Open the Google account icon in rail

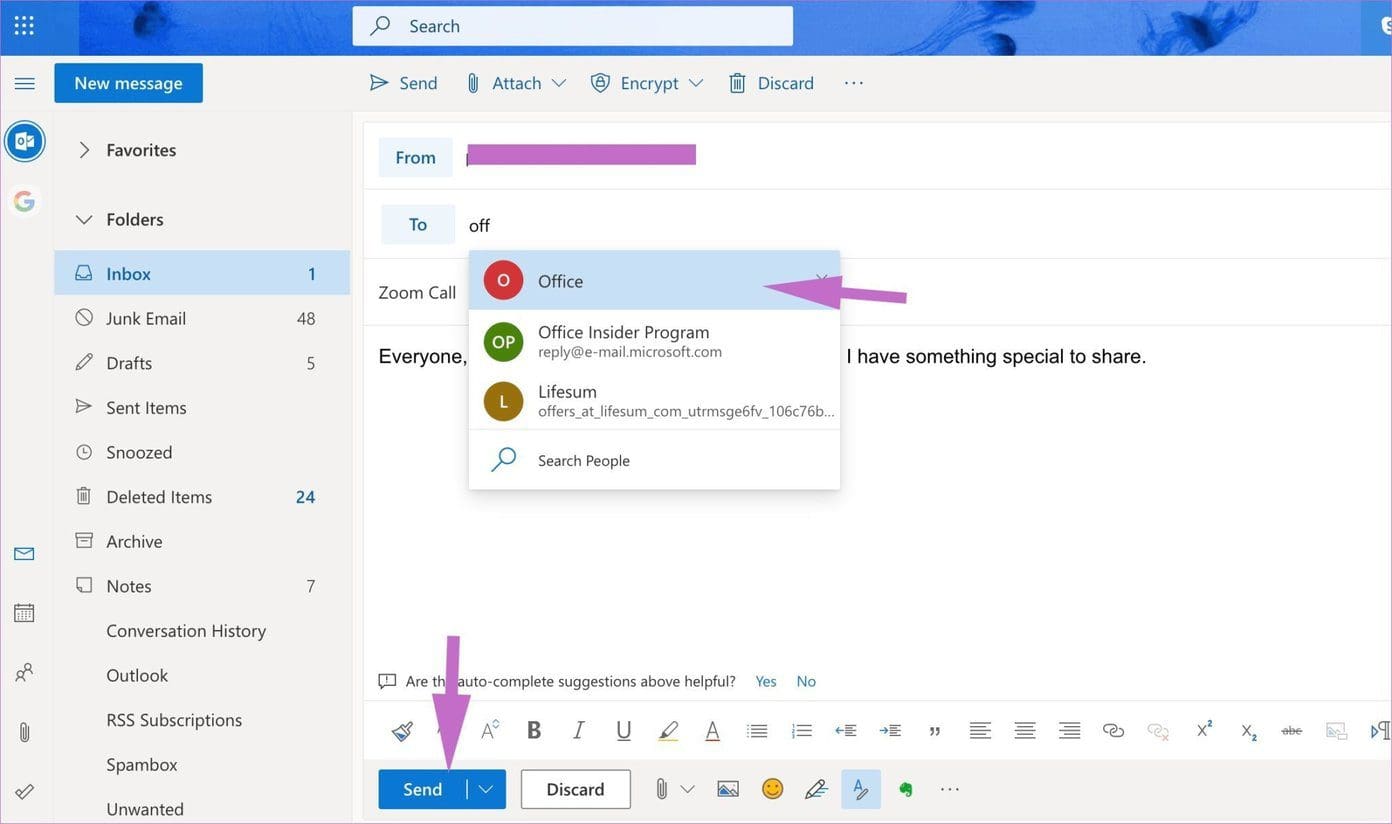click(x=24, y=201)
